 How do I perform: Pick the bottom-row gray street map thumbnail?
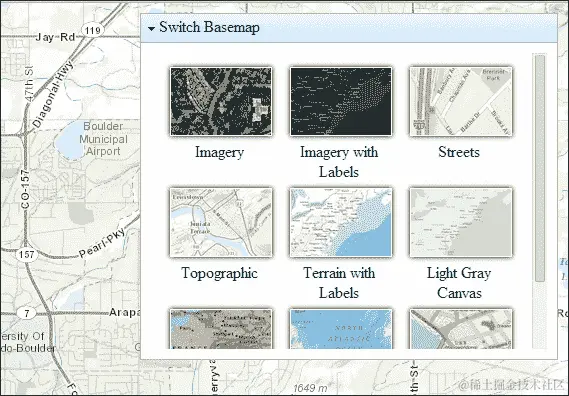460,329
